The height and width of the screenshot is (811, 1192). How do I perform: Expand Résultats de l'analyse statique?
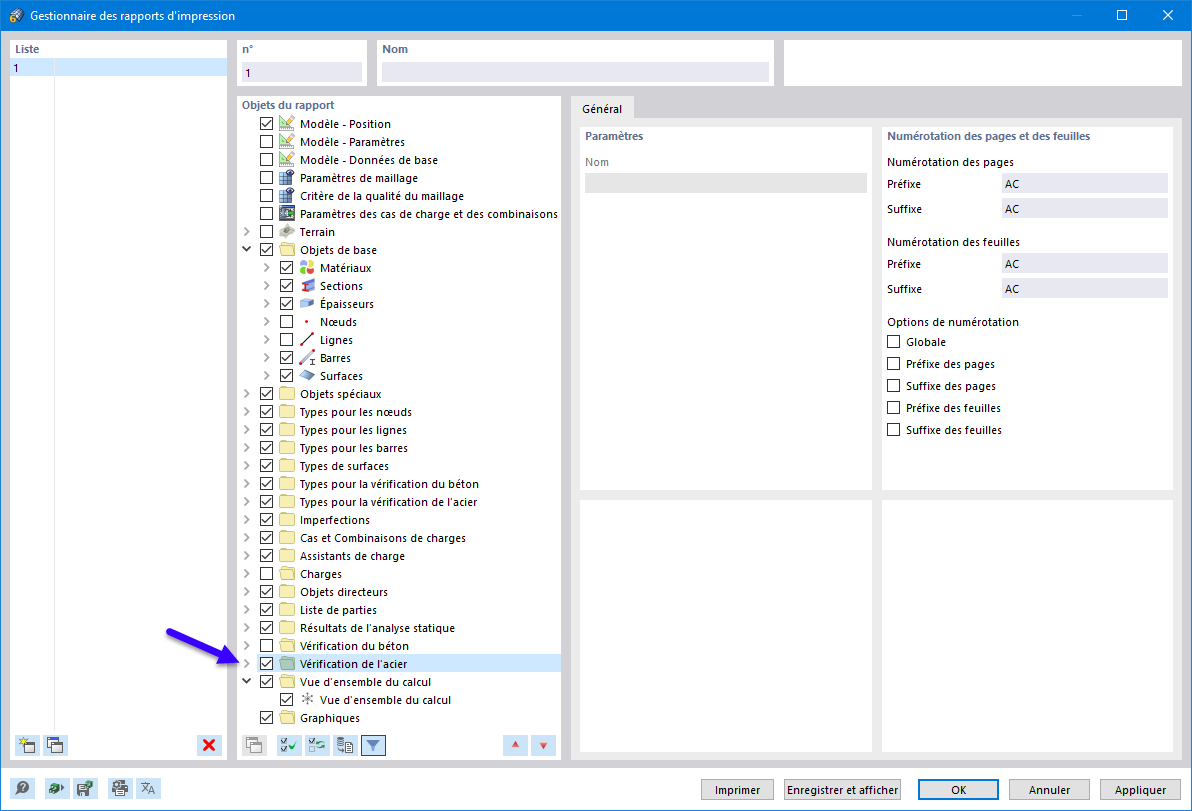pyautogui.click(x=246, y=628)
